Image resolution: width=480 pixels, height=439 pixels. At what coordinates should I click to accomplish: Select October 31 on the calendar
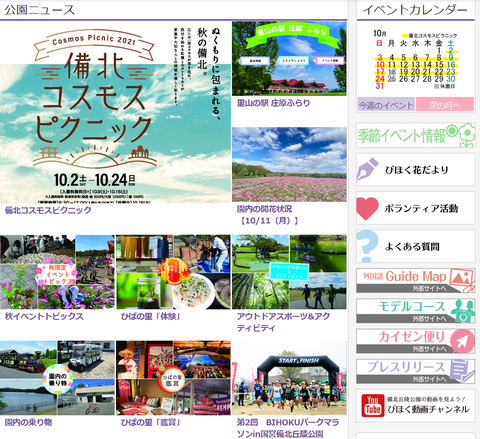tap(380, 86)
